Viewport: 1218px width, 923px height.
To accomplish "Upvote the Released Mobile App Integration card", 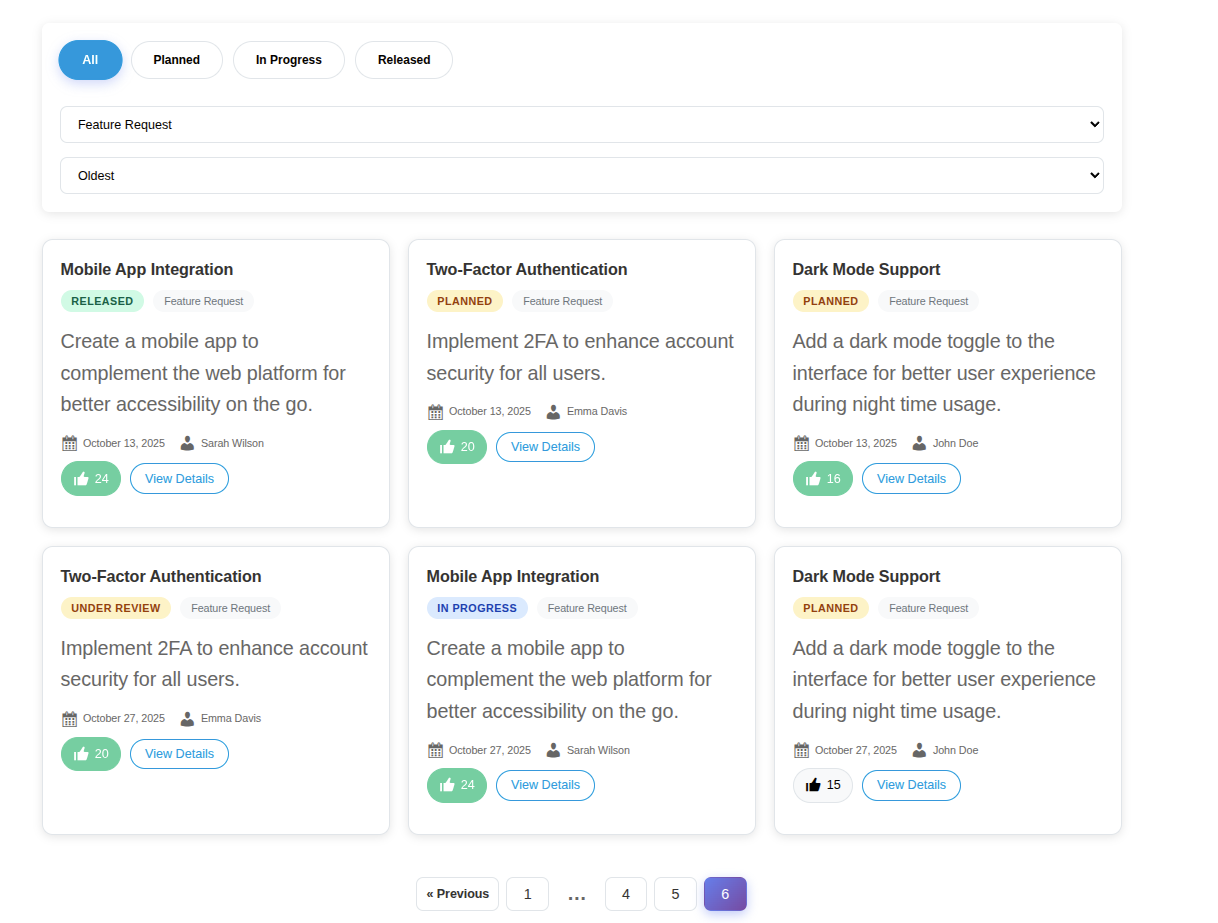I will tap(91, 479).
